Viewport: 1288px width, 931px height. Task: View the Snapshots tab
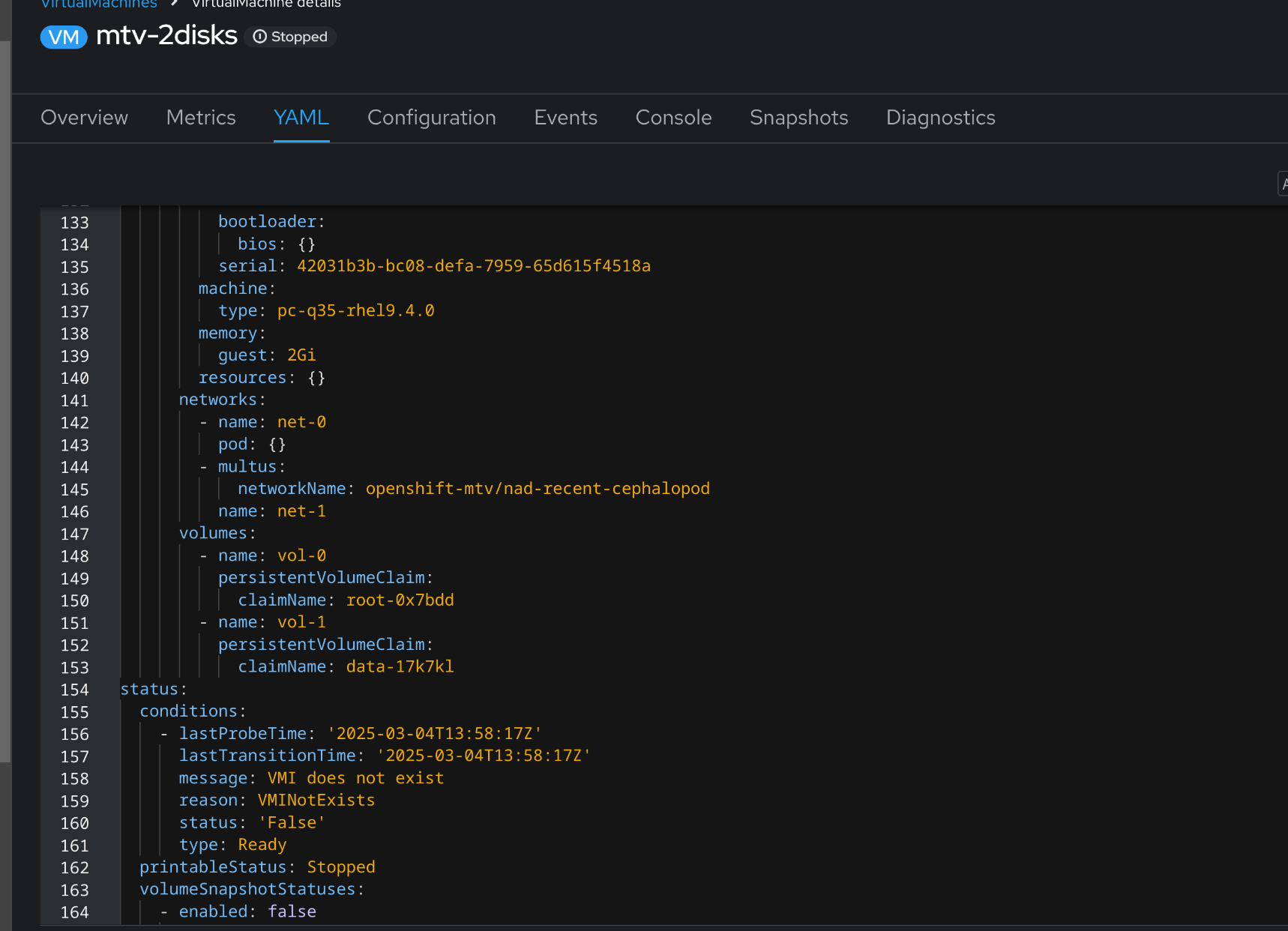[798, 118]
